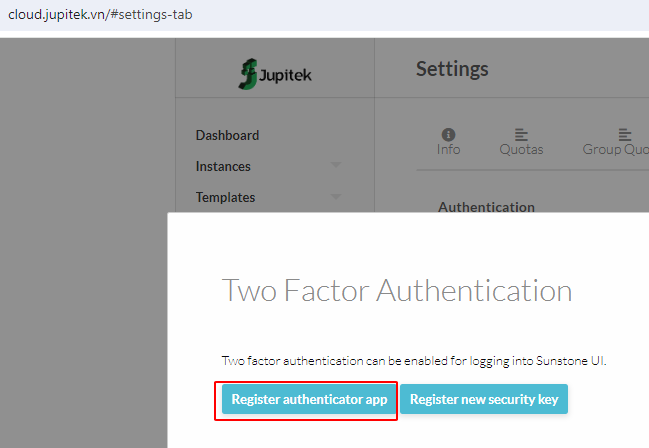The width and height of the screenshot is (649, 448).
Task: Click the Two Factor Authentication dialog title
Action: pyautogui.click(x=397, y=291)
